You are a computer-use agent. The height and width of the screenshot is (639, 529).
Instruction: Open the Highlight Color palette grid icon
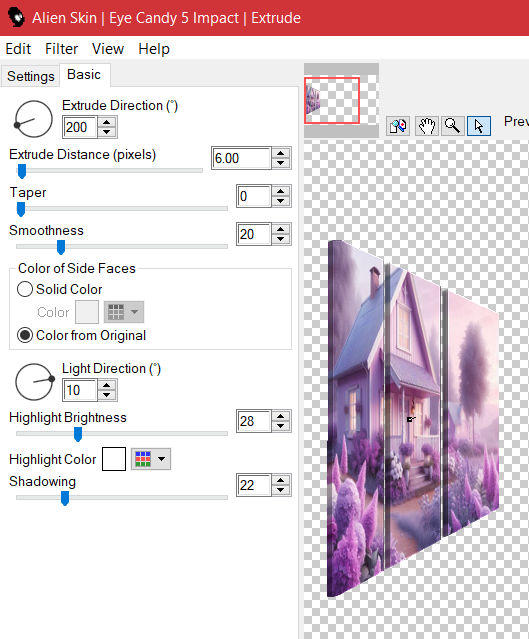[x=143, y=459]
